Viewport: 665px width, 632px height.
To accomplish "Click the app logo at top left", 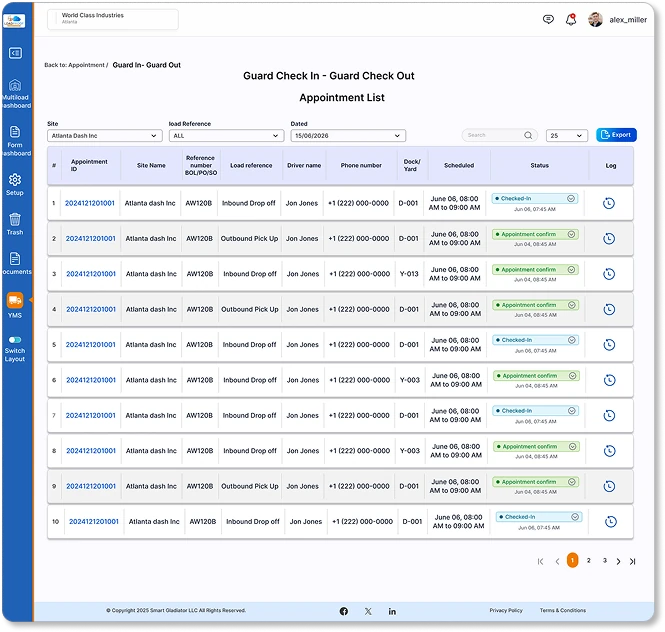I will click(x=14, y=20).
